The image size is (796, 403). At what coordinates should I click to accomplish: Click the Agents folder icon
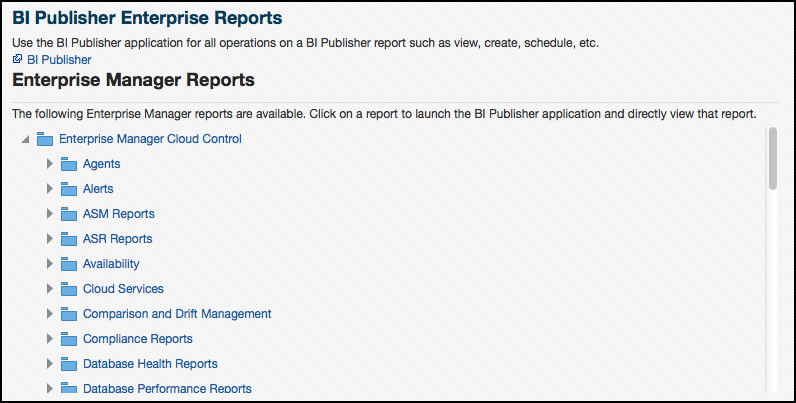[x=69, y=164]
